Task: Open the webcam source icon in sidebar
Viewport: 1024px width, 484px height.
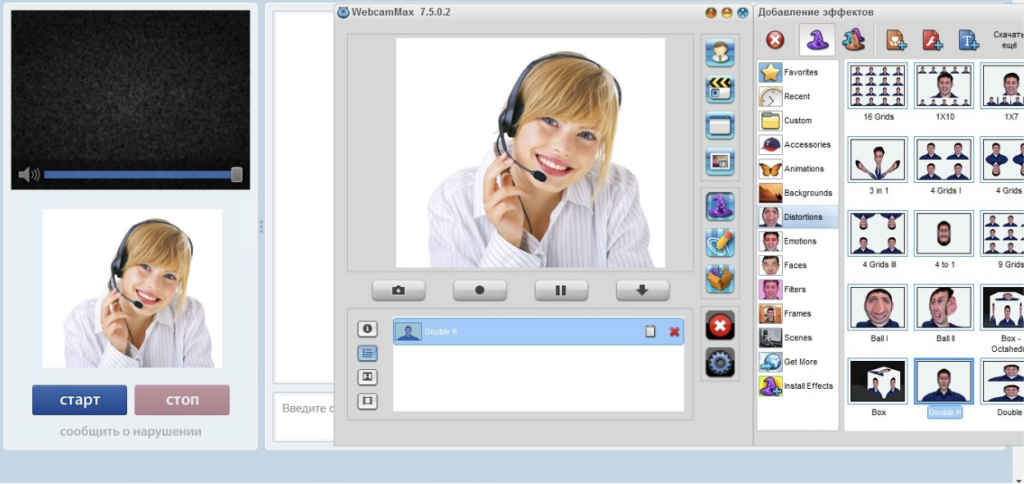Action: click(x=720, y=53)
